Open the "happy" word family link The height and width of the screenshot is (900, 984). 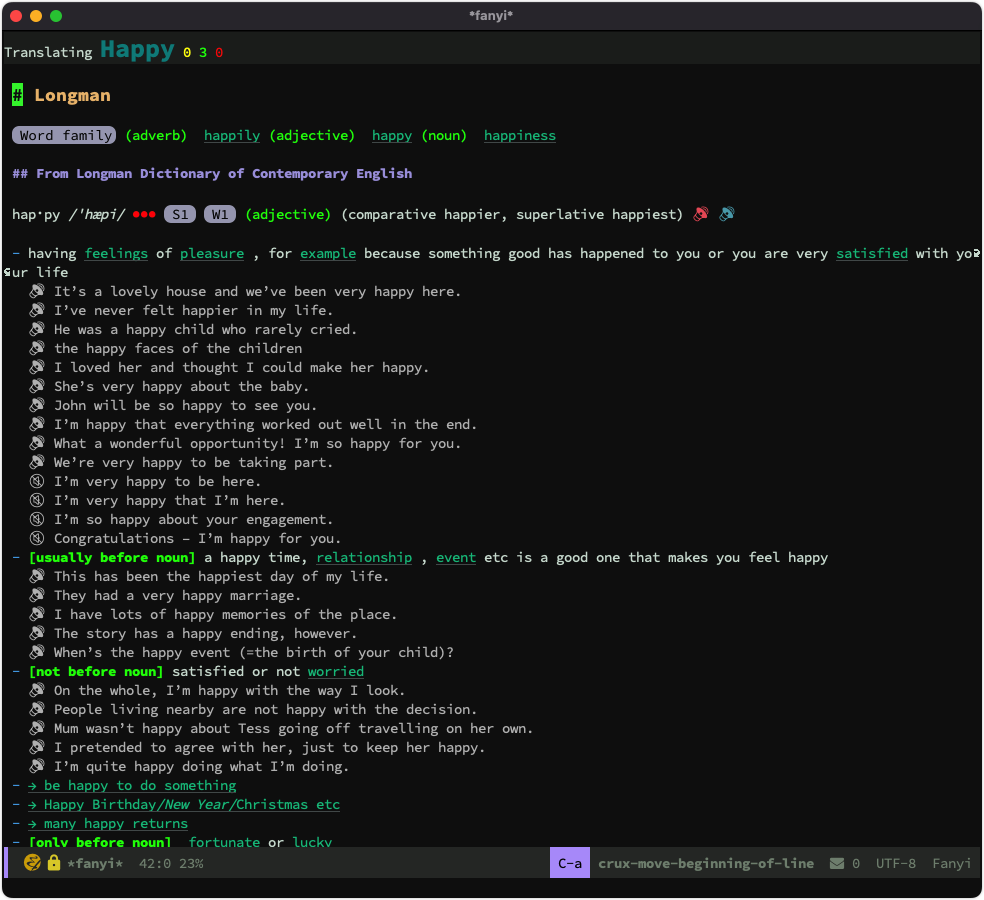392,136
